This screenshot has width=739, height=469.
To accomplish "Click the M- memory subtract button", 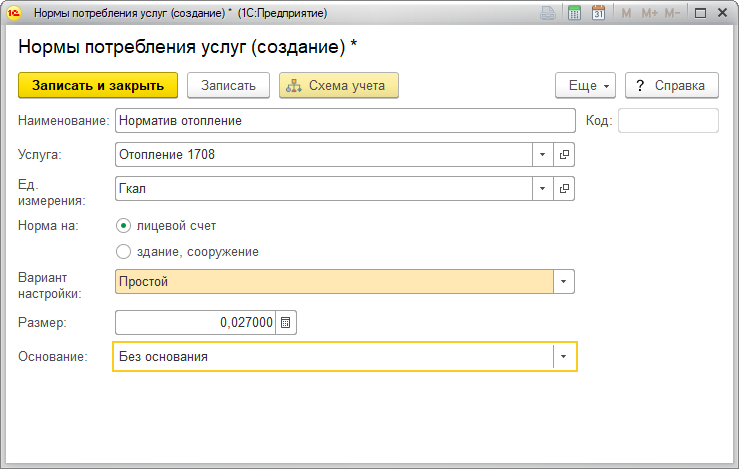I will click(673, 14).
